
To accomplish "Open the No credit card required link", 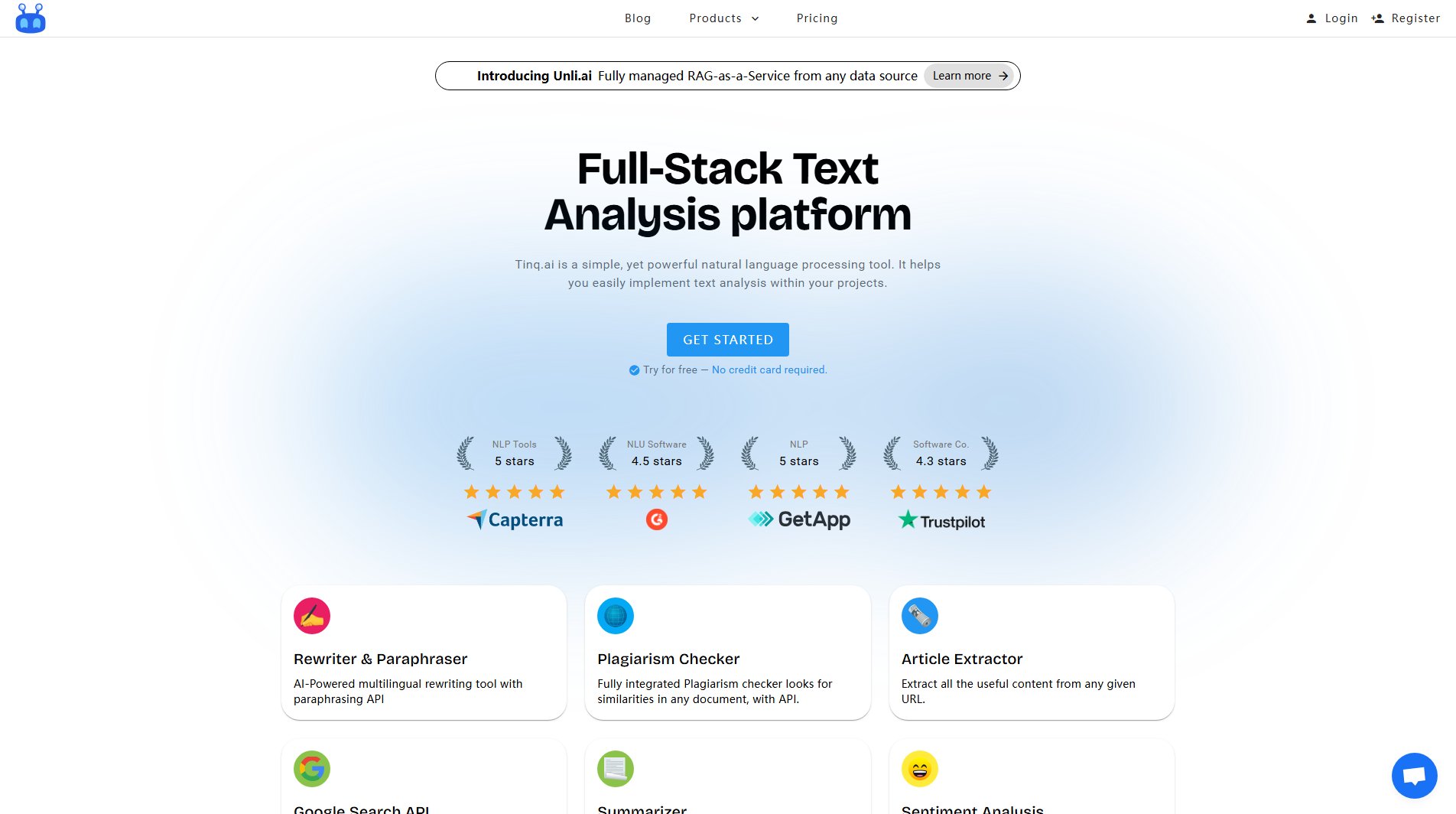I will [769, 370].
